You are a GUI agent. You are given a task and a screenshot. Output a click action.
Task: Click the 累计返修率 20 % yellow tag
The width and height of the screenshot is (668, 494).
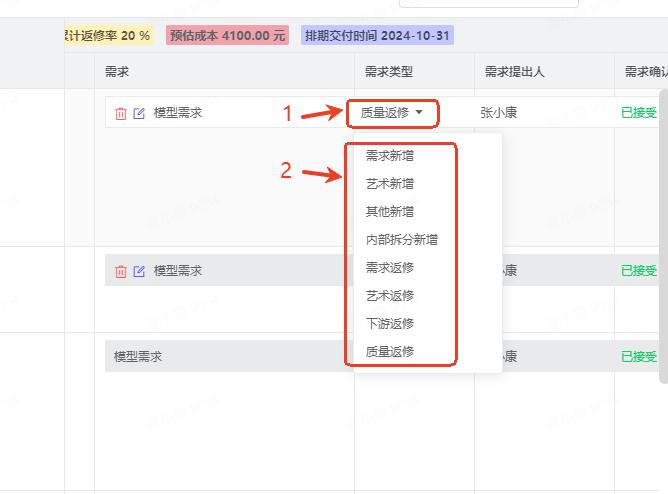109,35
